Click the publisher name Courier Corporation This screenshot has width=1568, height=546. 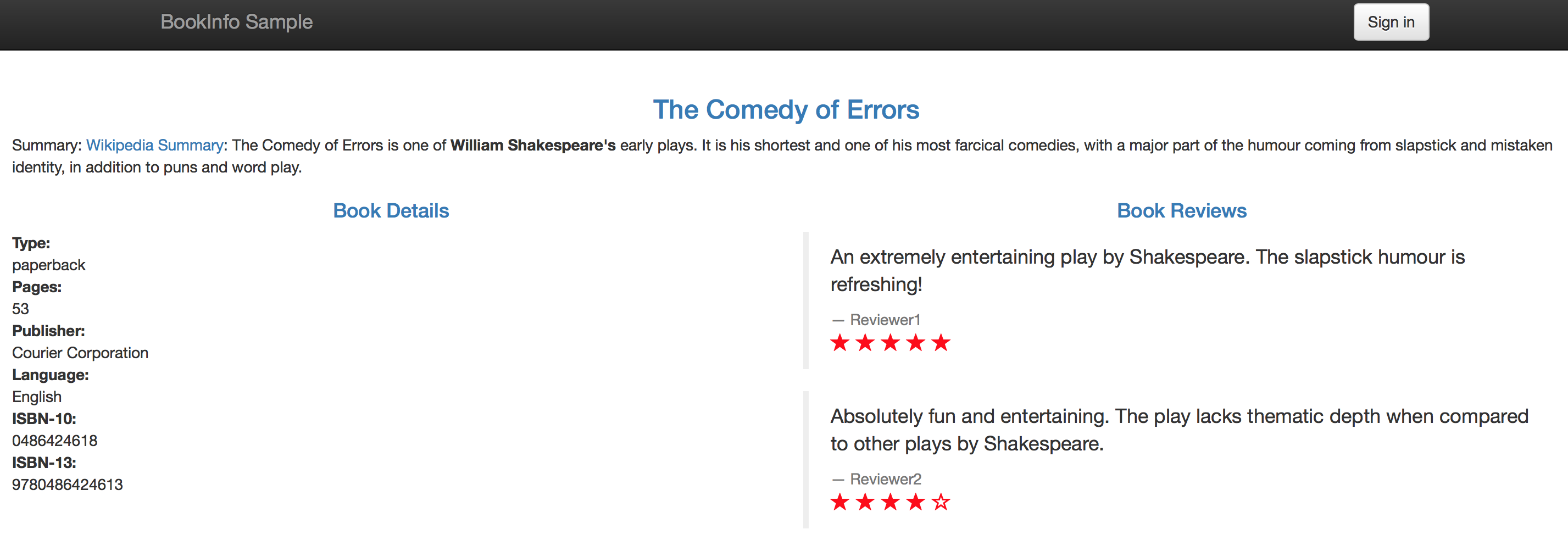click(x=80, y=354)
